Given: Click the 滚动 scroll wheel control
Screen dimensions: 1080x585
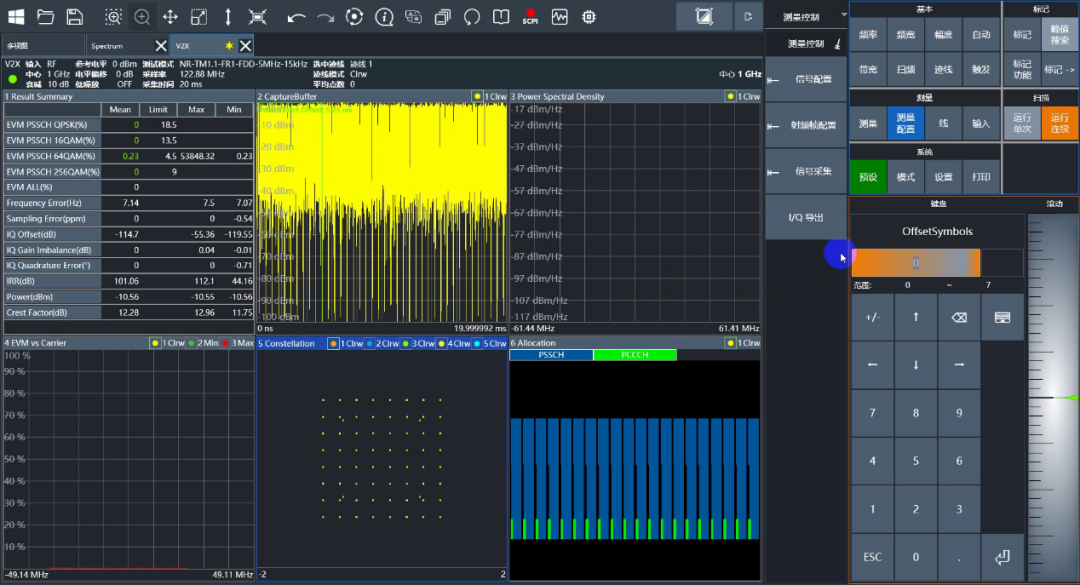Looking at the screenshot, I should [x=1052, y=396].
